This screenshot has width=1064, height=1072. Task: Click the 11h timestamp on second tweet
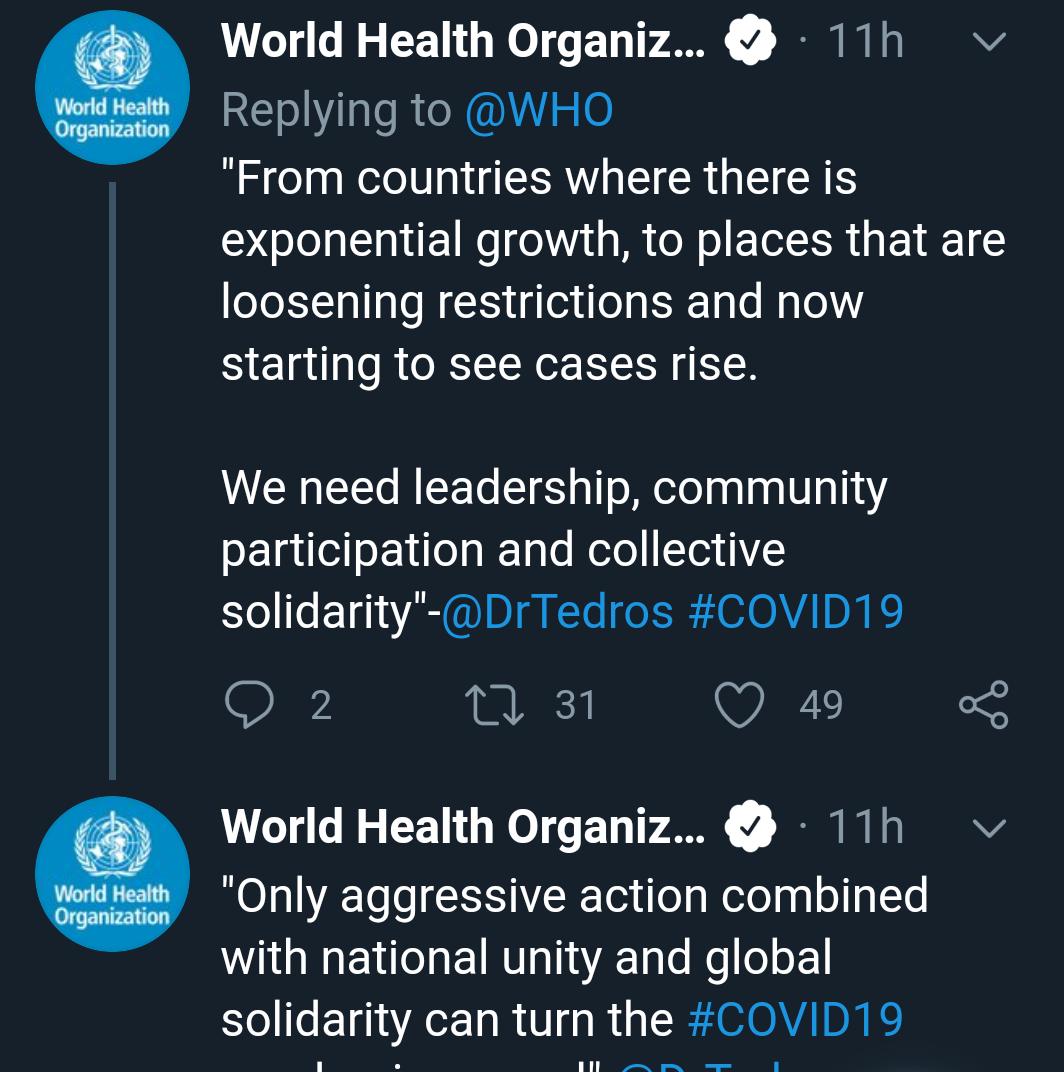(866, 828)
